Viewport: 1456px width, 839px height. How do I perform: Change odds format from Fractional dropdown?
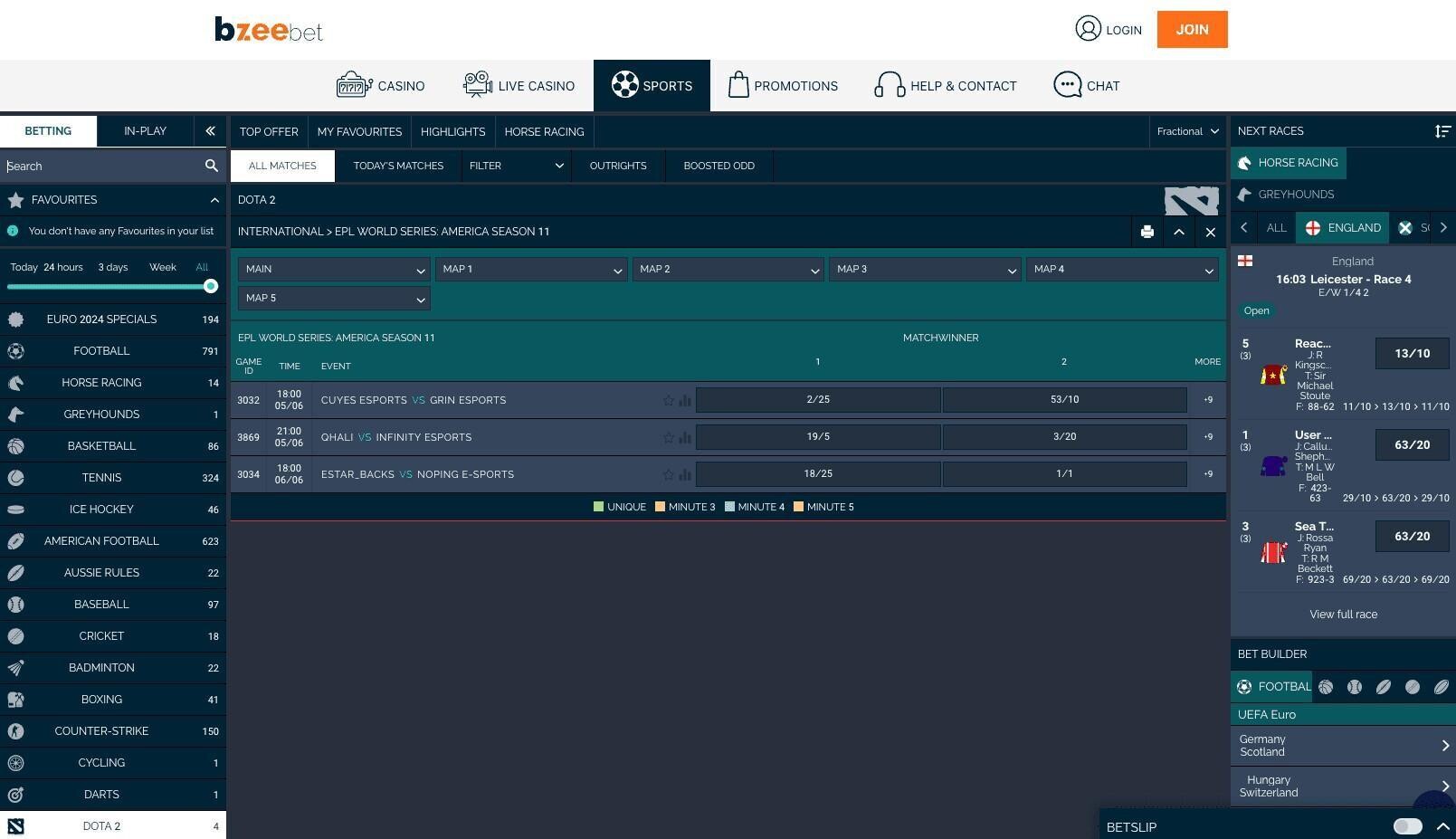1187,131
